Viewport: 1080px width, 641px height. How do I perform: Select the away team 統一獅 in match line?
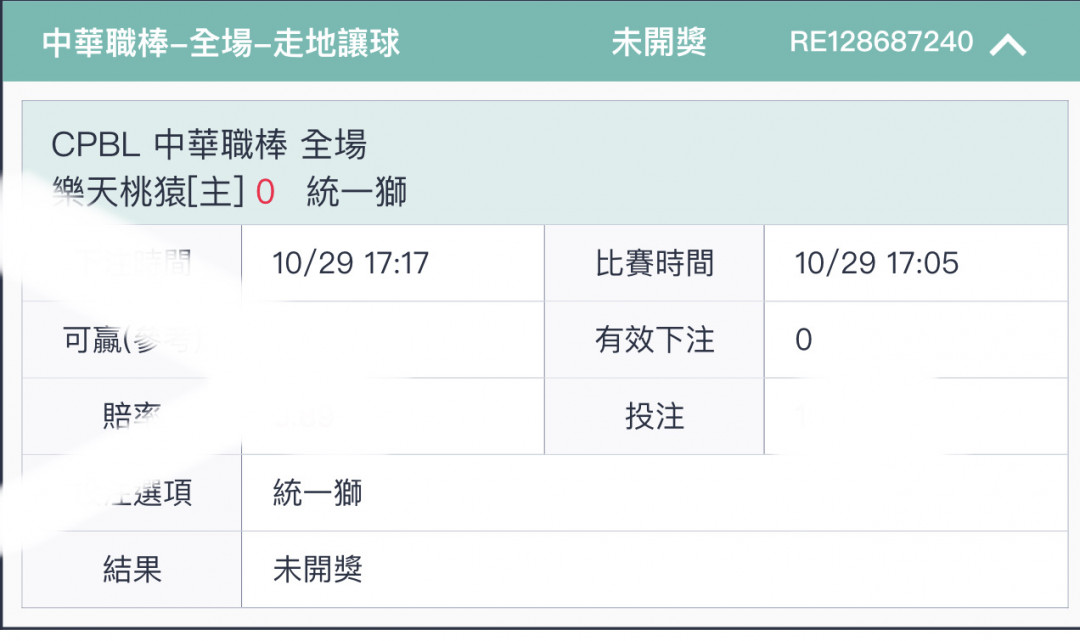pos(357,191)
